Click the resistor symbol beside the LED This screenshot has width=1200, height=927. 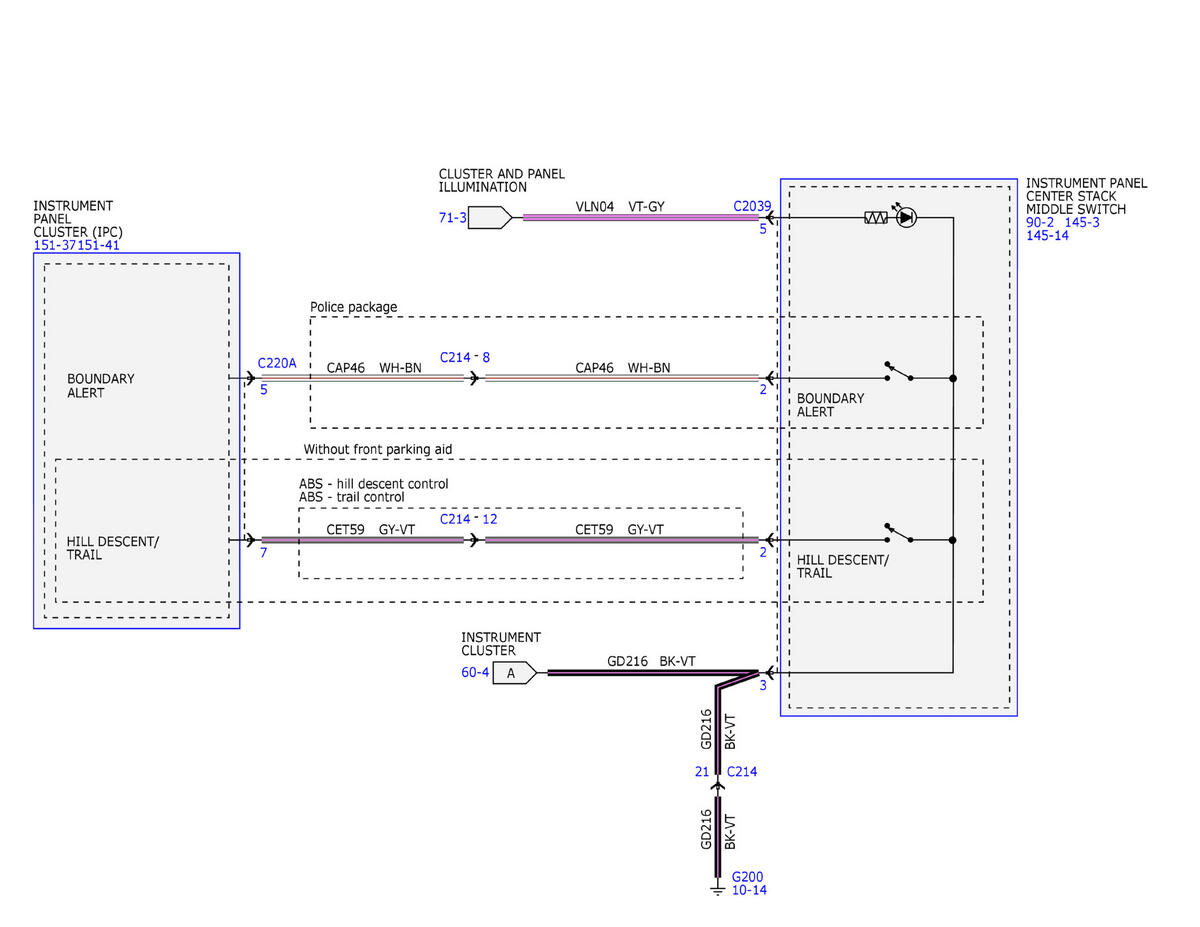pos(876,217)
